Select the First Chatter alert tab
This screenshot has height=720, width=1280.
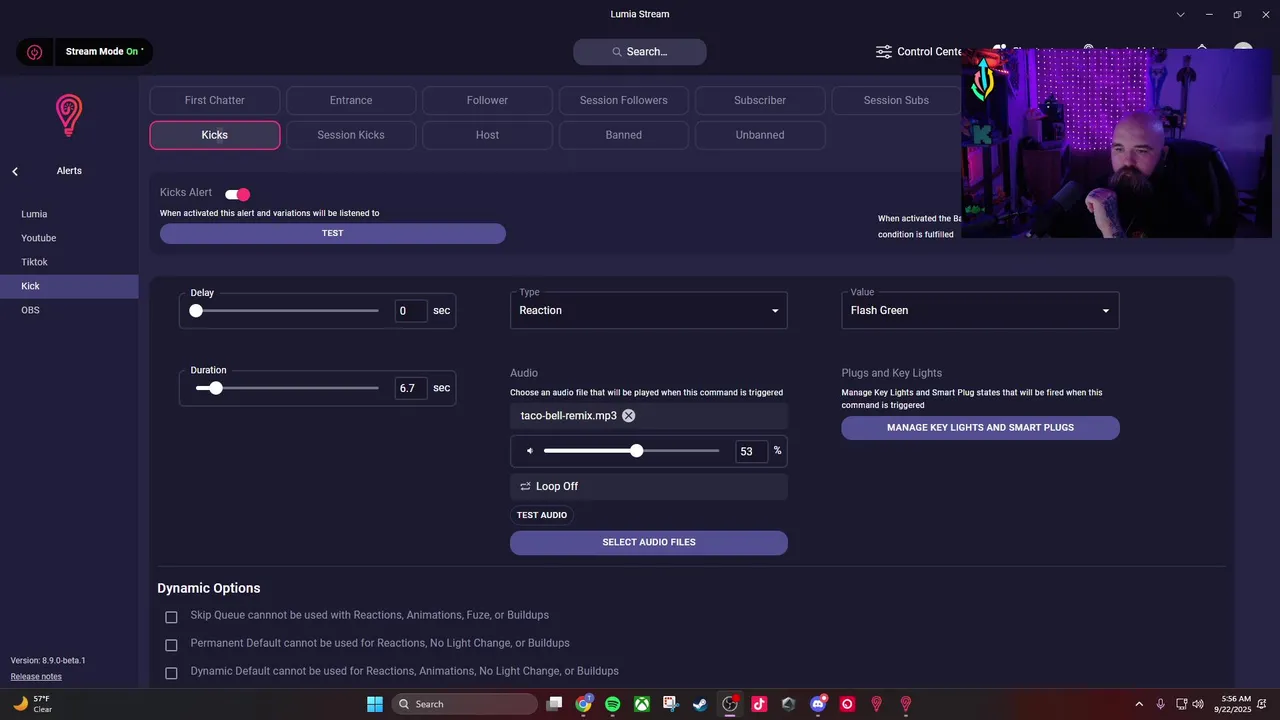(x=215, y=100)
